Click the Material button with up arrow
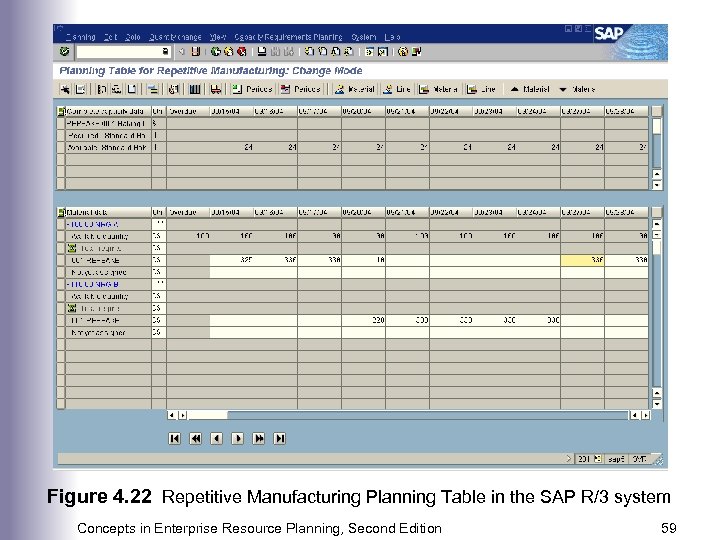This screenshot has height=540, width=720. 529,89
